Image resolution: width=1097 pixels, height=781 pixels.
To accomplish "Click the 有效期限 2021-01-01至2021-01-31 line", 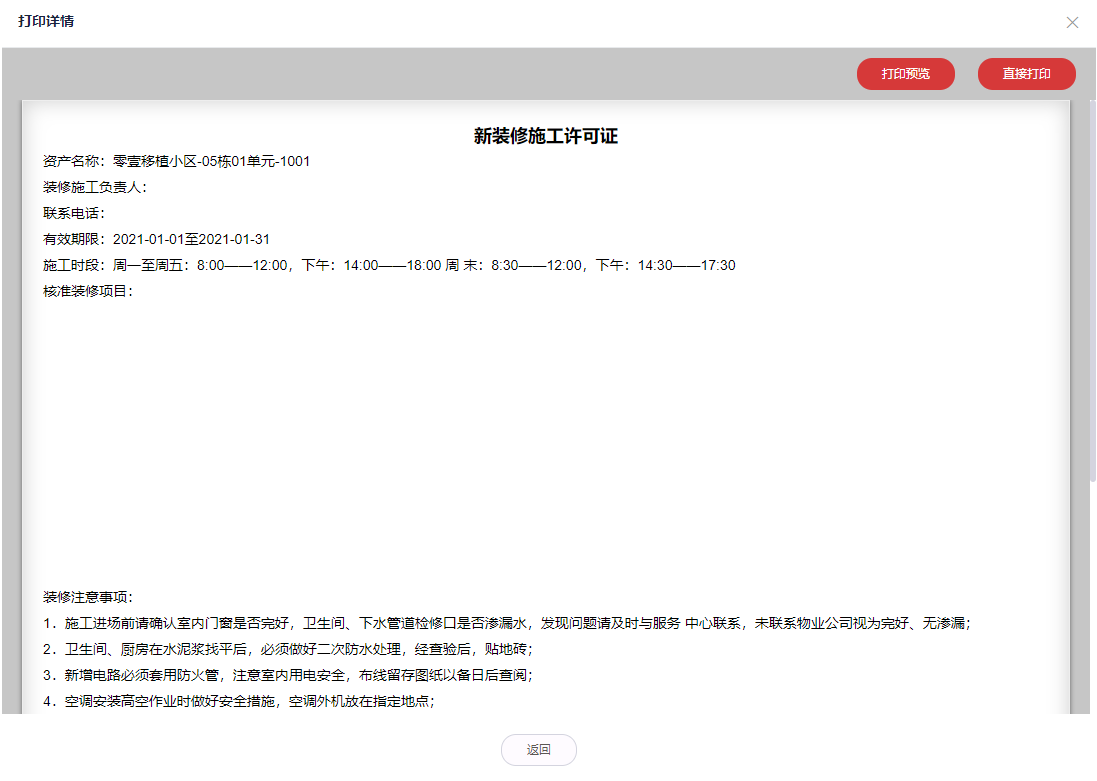I will tap(156, 239).
